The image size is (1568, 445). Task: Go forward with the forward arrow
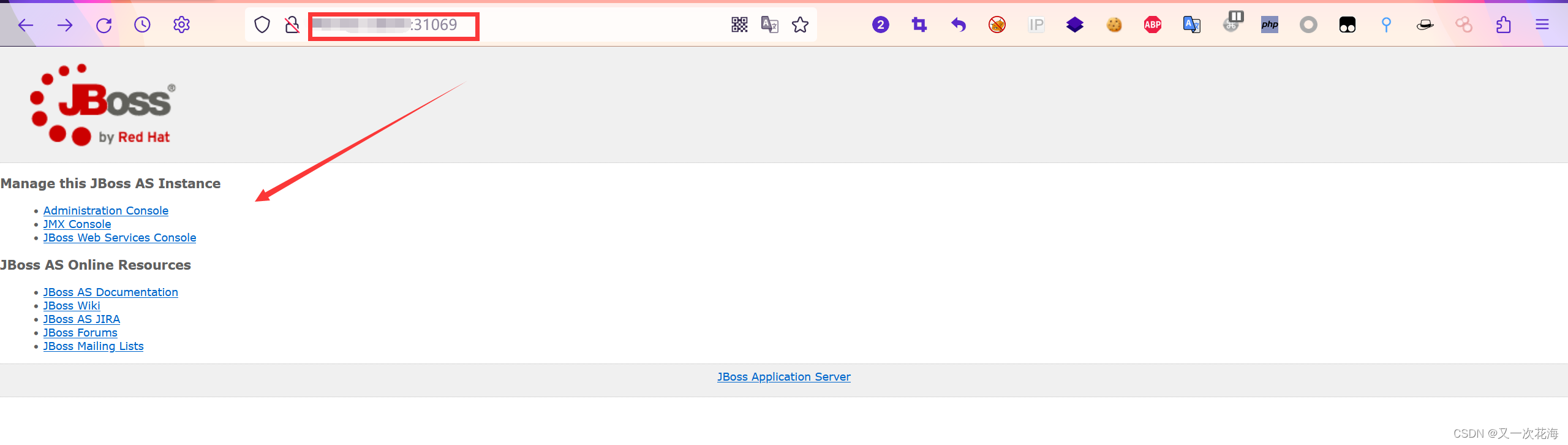pyautogui.click(x=64, y=25)
